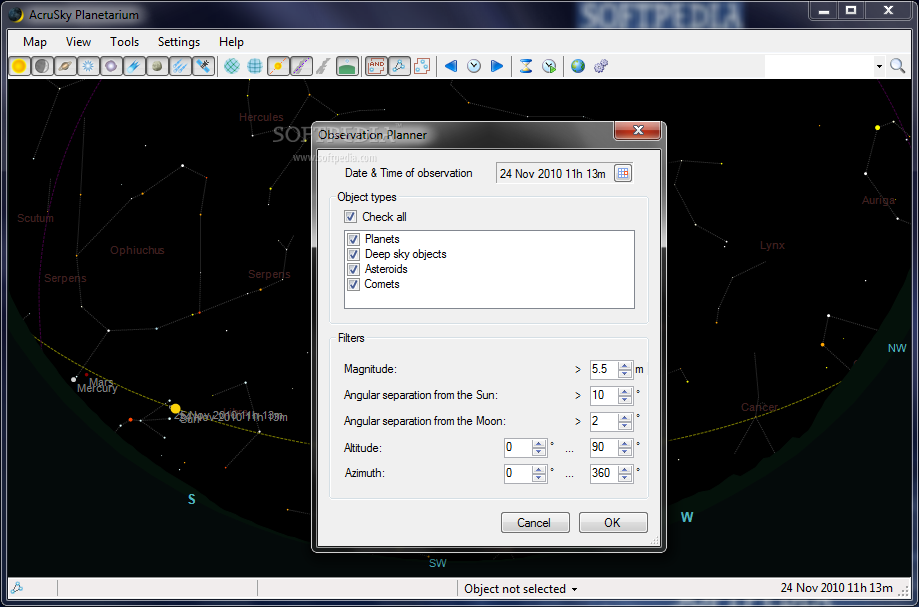Image resolution: width=919 pixels, height=607 pixels.
Task: Open the hourglass date and time tool
Action: tap(526, 66)
